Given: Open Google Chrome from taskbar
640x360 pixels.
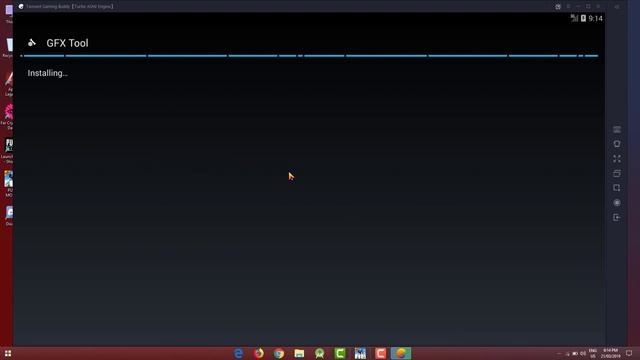Looking at the screenshot, I should [x=279, y=353].
